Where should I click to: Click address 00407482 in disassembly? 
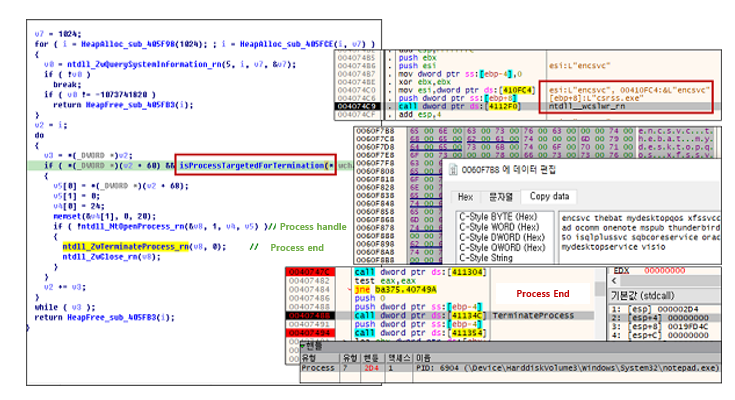click(310, 281)
